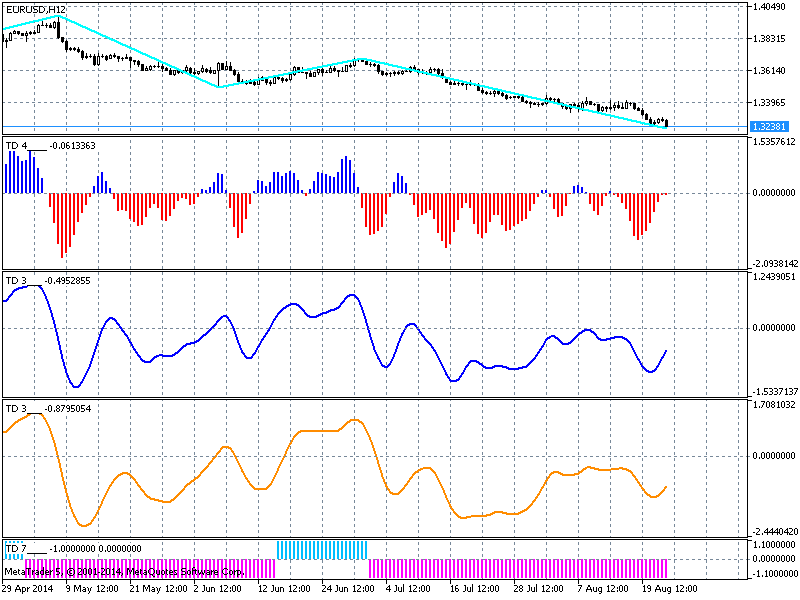Click zero level value of orange TD 3 line panel
This screenshot has width=800, height=600.
coord(774,456)
